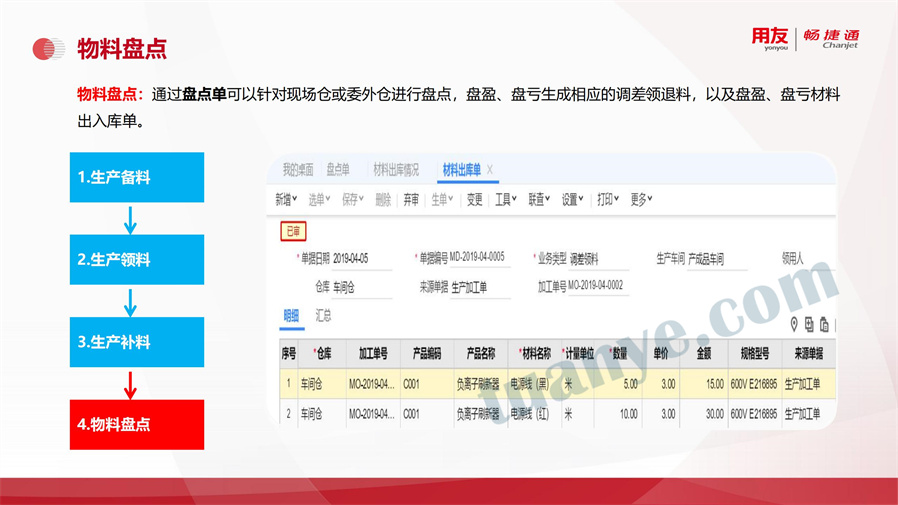This screenshot has width=898, height=505.
Task: Click the 来源单据 field 生产加工单
Action: pyautogui.click(x=480, y=287)
